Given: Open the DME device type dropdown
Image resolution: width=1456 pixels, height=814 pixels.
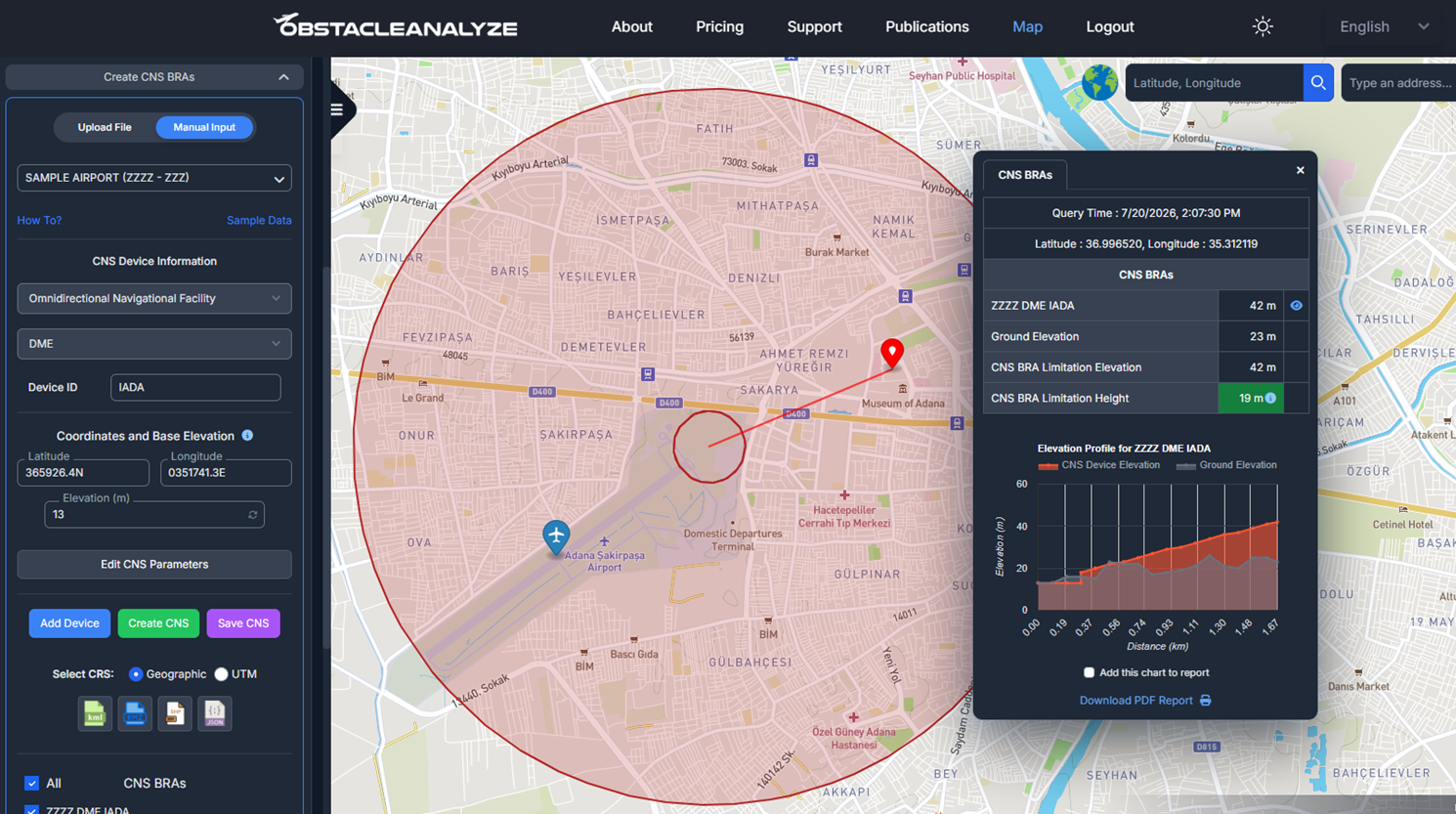Looking at the screenshot, I should (x=154, y=344).
